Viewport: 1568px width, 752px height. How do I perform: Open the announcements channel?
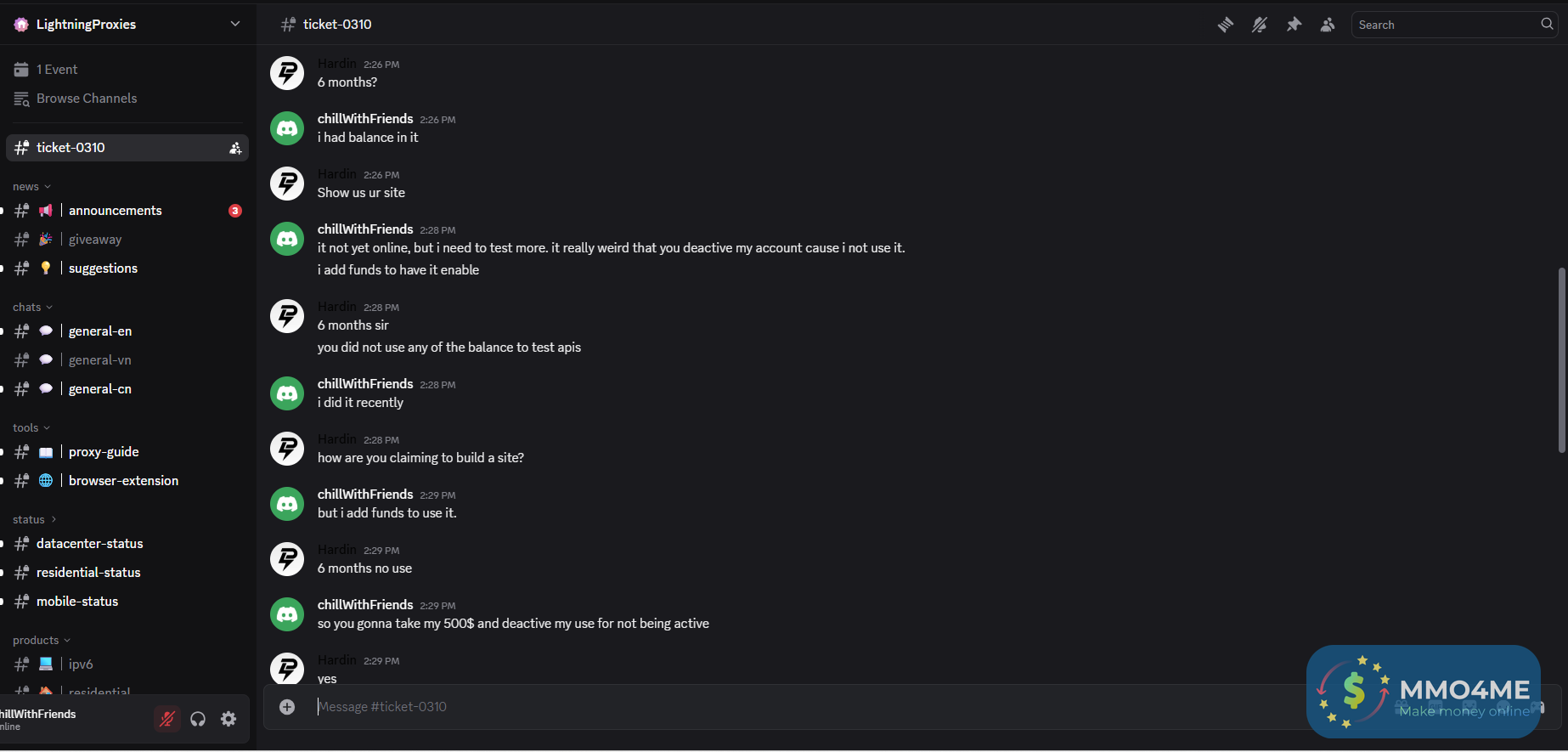tap(115, 211)
